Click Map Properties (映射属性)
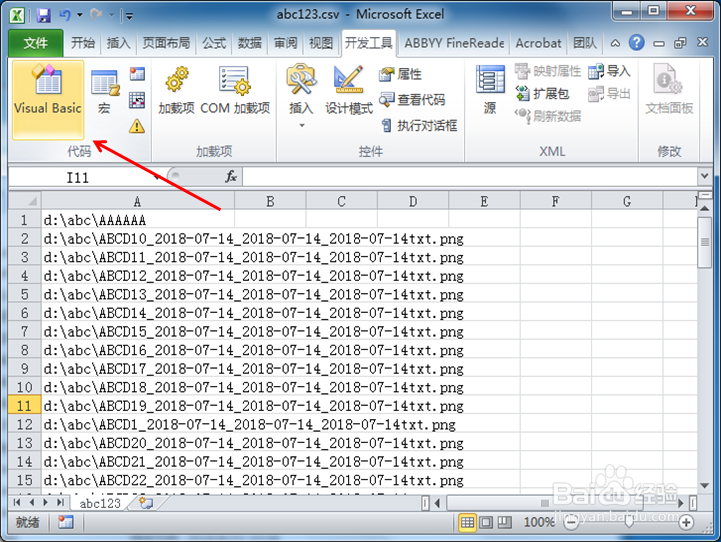The image size is (721, 542). (x=548, y=71)
